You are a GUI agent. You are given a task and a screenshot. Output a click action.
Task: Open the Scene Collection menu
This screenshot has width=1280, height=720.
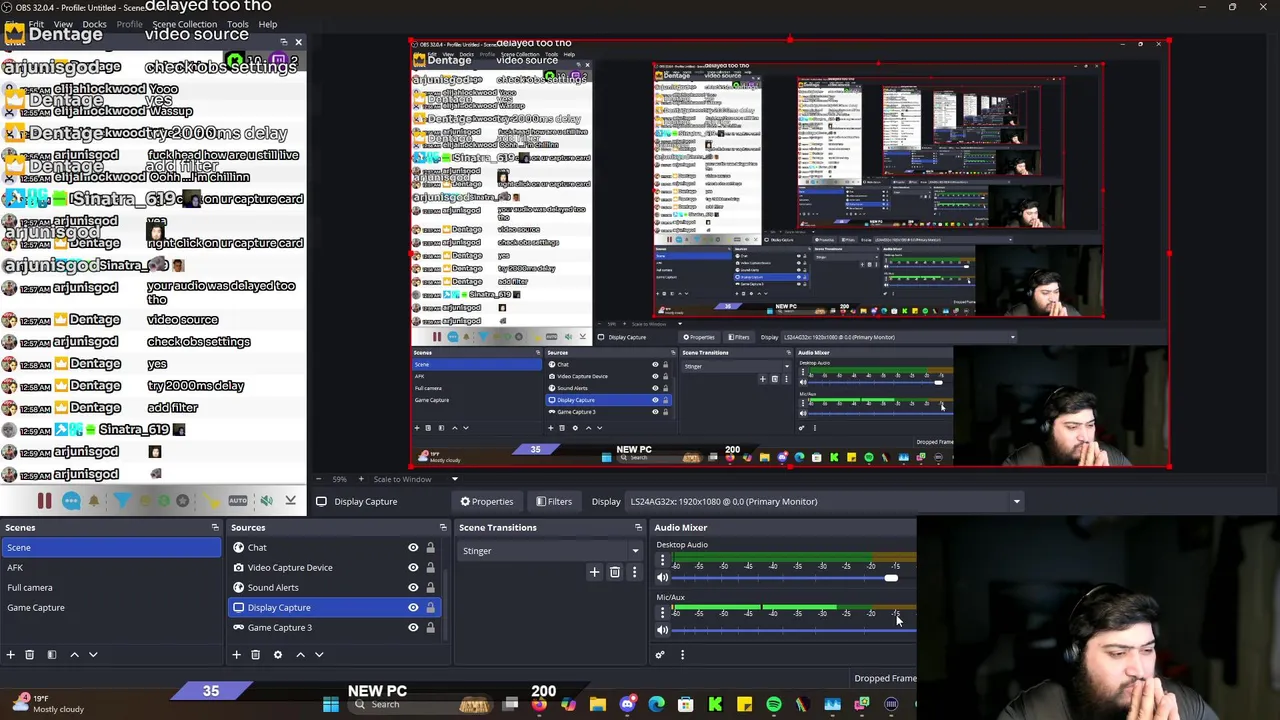pos(184,24)
